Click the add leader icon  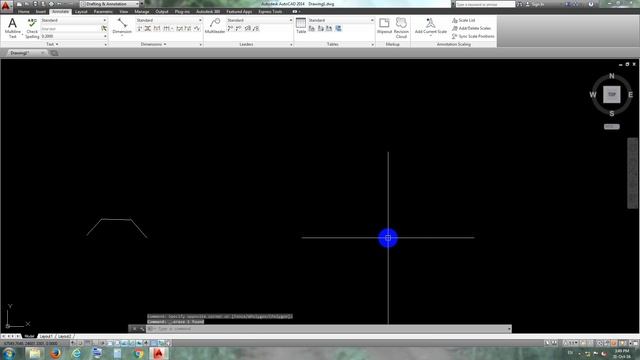(x=230, y=29)
